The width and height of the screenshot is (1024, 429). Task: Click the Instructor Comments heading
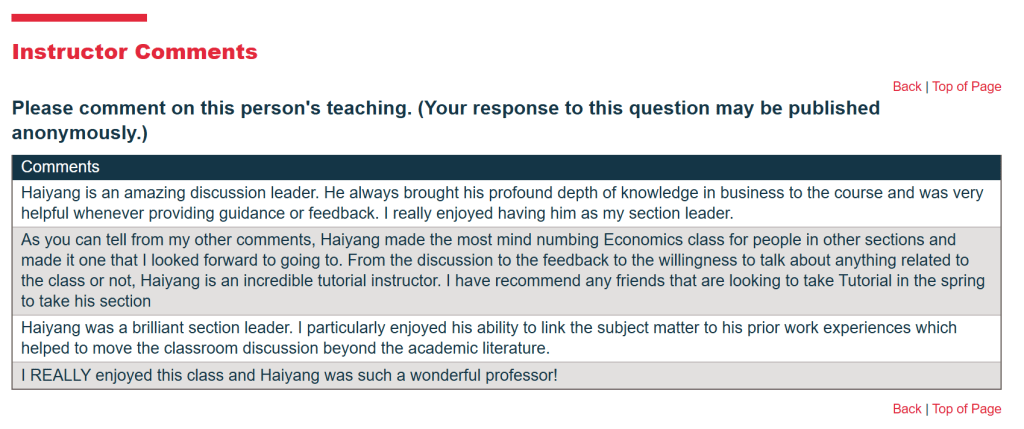135,52
